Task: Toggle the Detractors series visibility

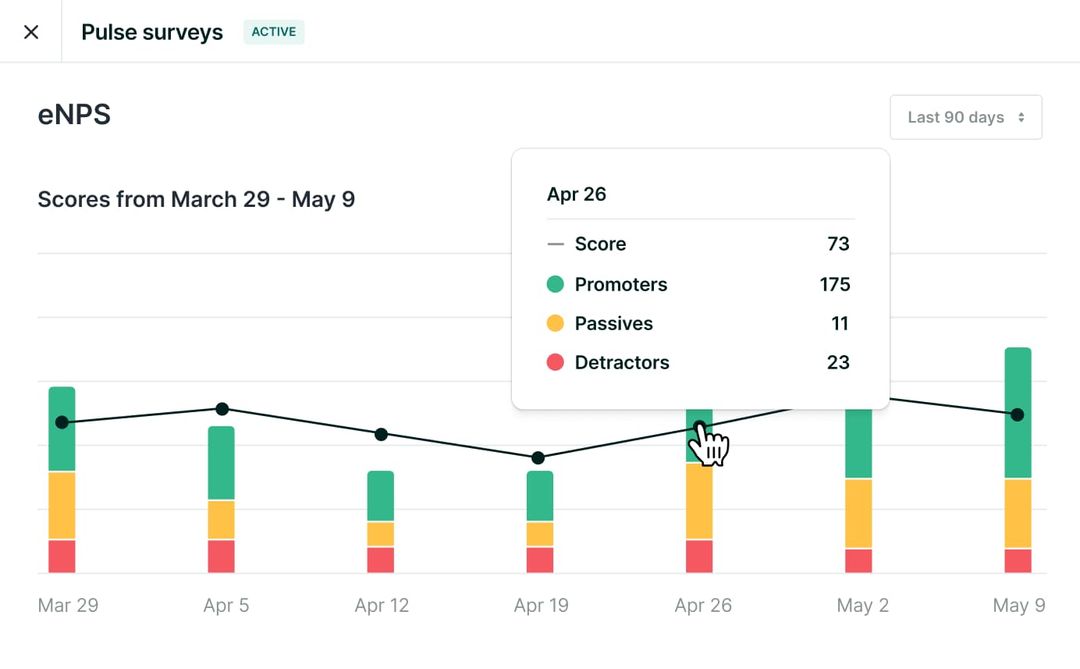Action: click(x=622, y=362)
